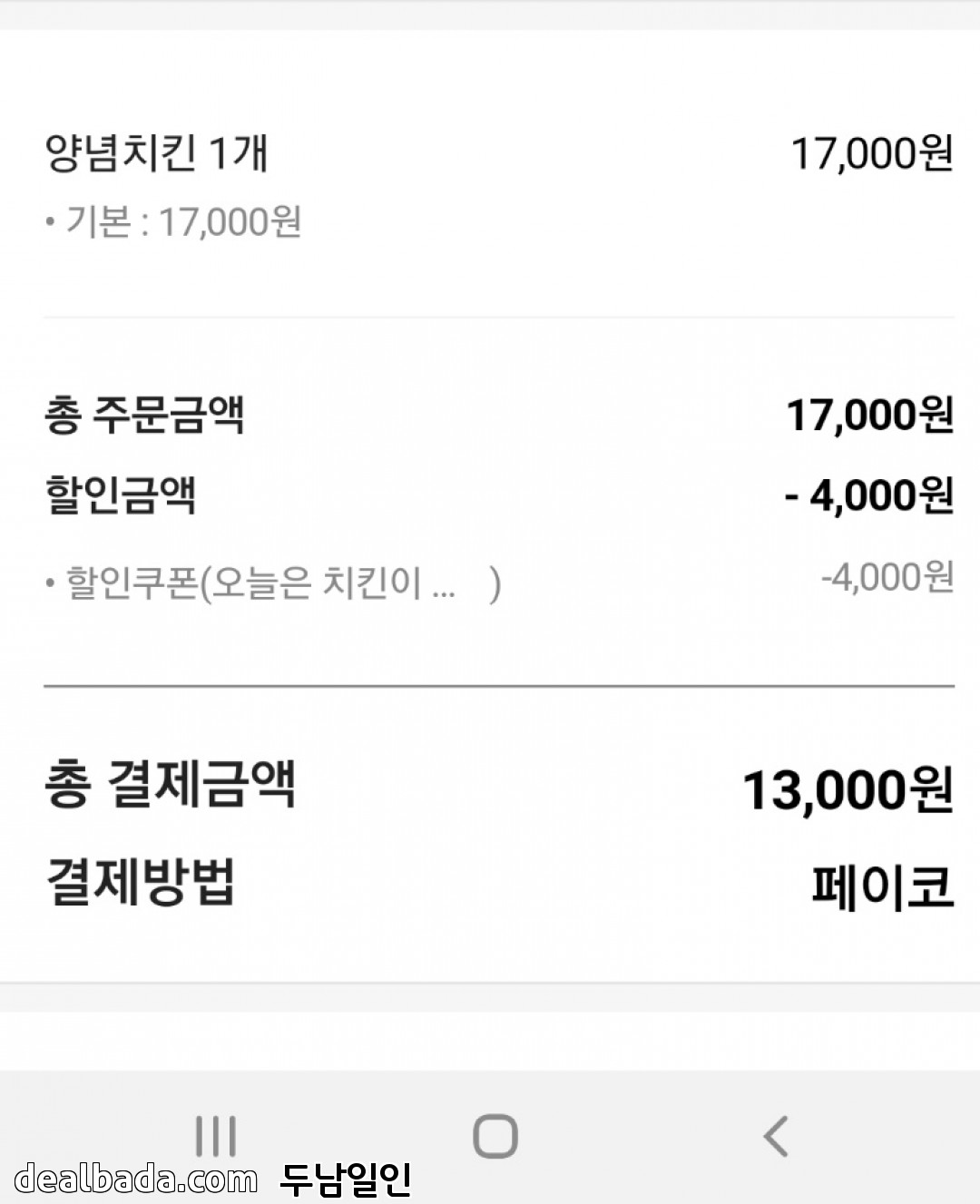Tap the 결제방법 label
Image resolution: width=980 pixels, height=1204 pixels.
coord(141,881)
